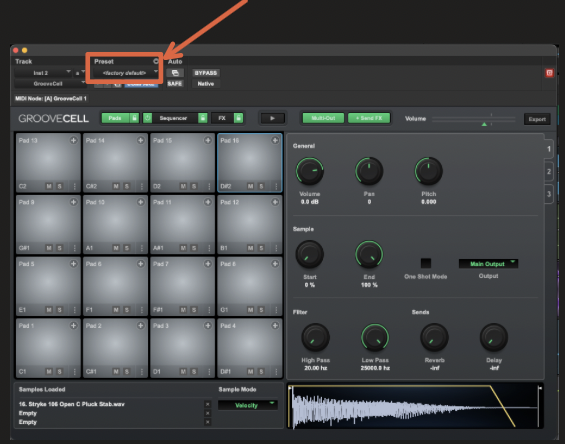The height and width of the screenshot is (444, 565).
Task: Click the Pan knob
Action: point(369,171)
